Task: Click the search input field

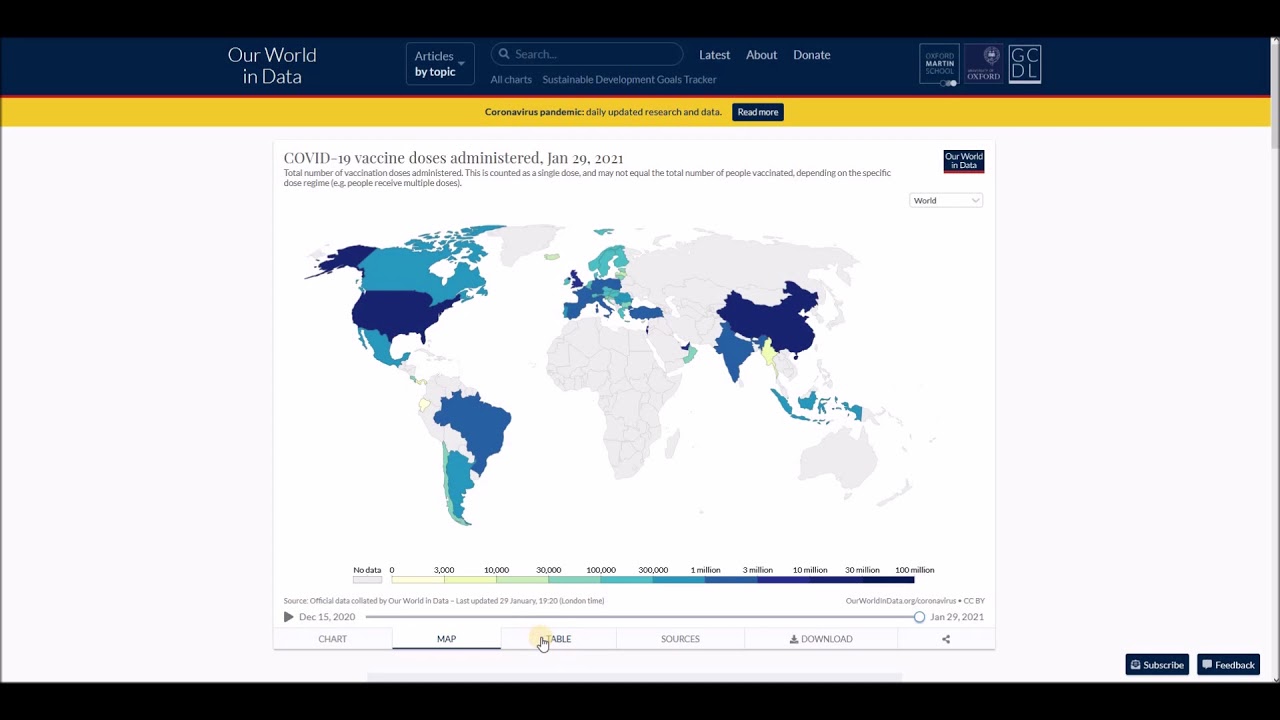Action: click(595, 54)
